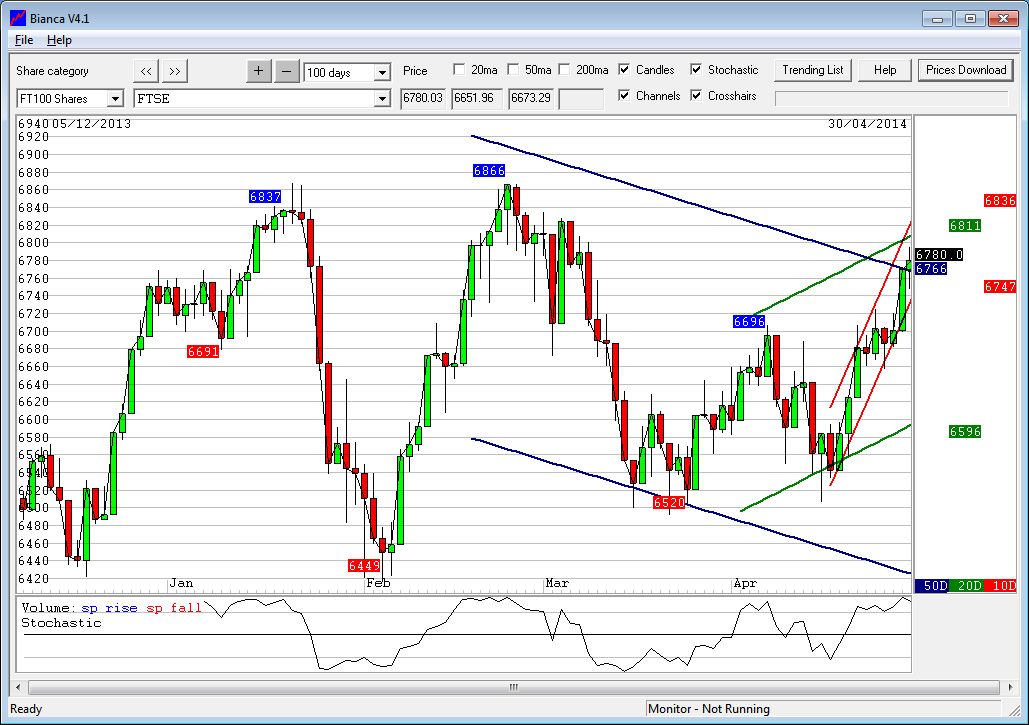Enable the 200ma moving average checkbox
Screen dimensions: 1029x725
pos(564,70)
